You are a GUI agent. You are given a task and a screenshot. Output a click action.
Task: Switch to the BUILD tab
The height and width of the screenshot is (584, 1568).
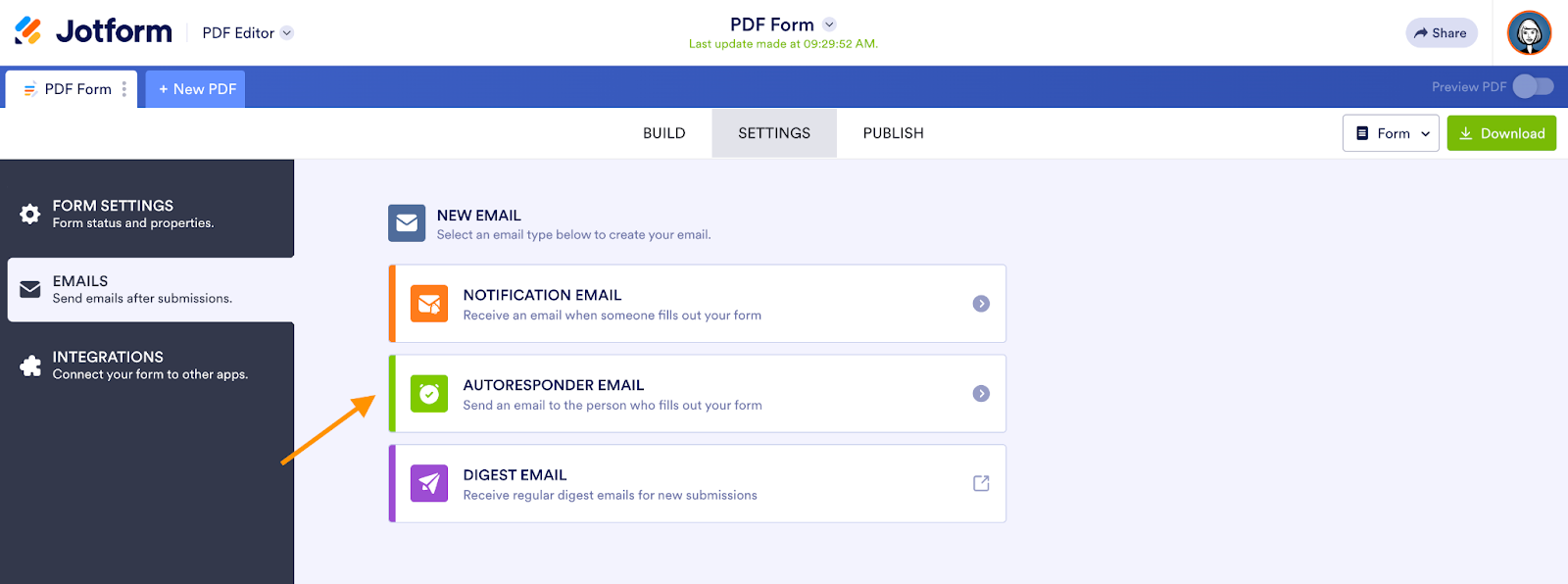[x=664, y=133]
